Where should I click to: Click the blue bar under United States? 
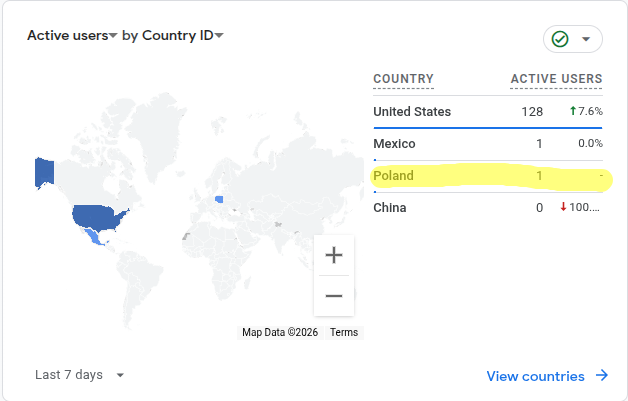point(487,127)
